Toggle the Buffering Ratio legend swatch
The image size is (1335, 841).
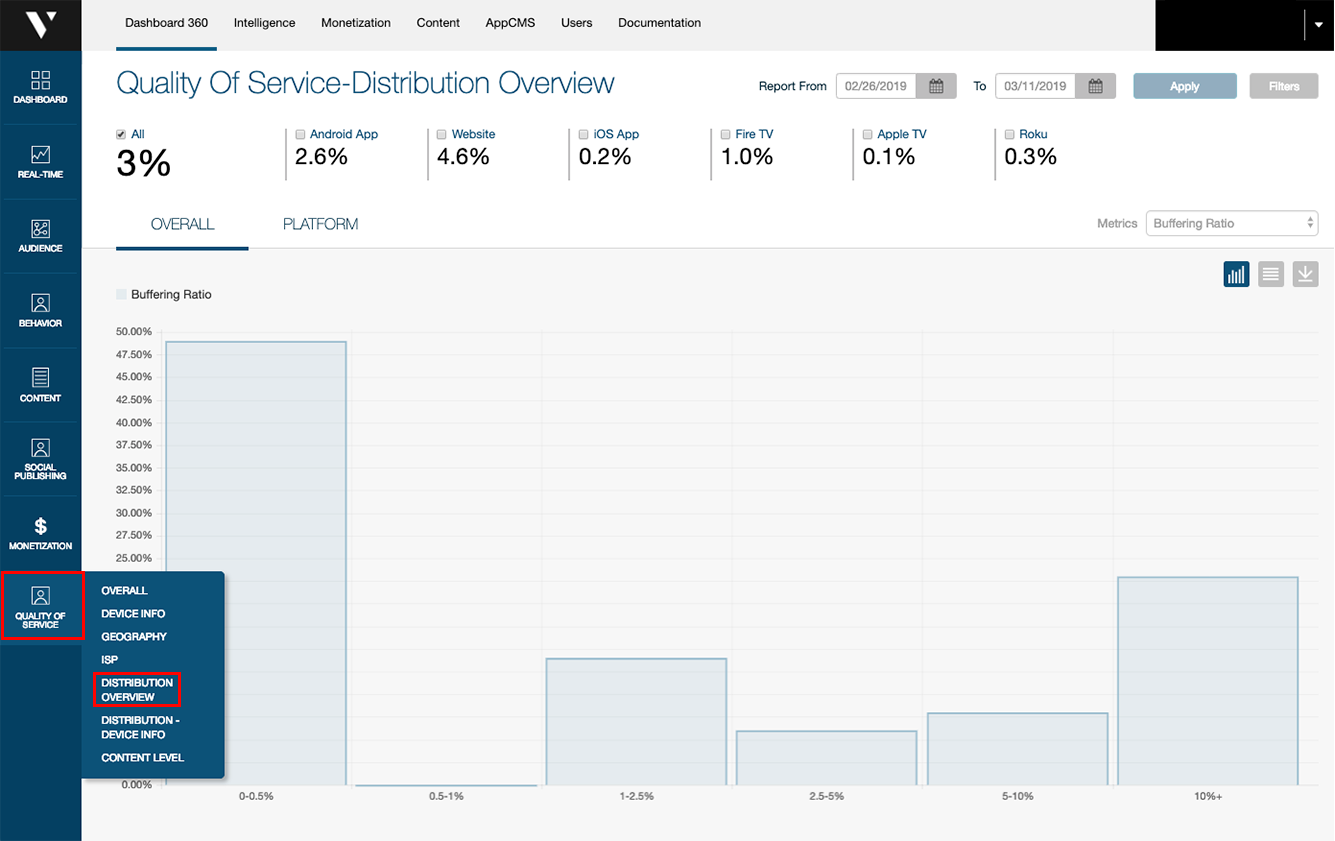coord(121,294)
